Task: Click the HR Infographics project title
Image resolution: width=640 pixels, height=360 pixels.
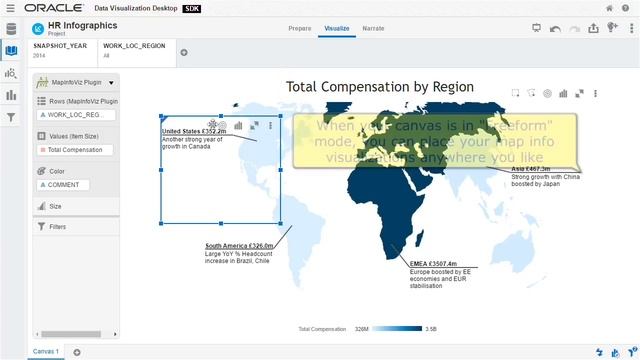Action: coord(82,25)
